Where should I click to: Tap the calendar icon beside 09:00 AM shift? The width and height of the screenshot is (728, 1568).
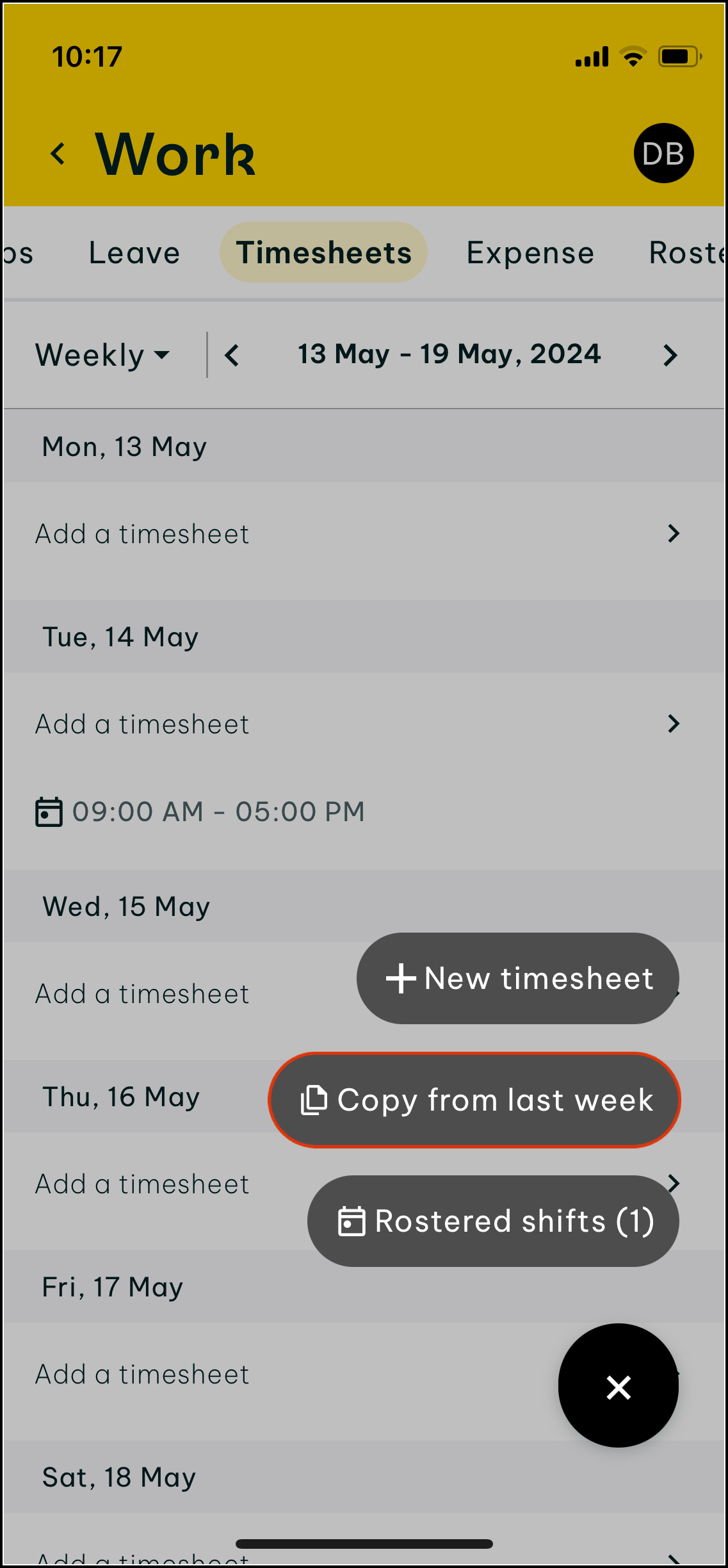[49, 812]
